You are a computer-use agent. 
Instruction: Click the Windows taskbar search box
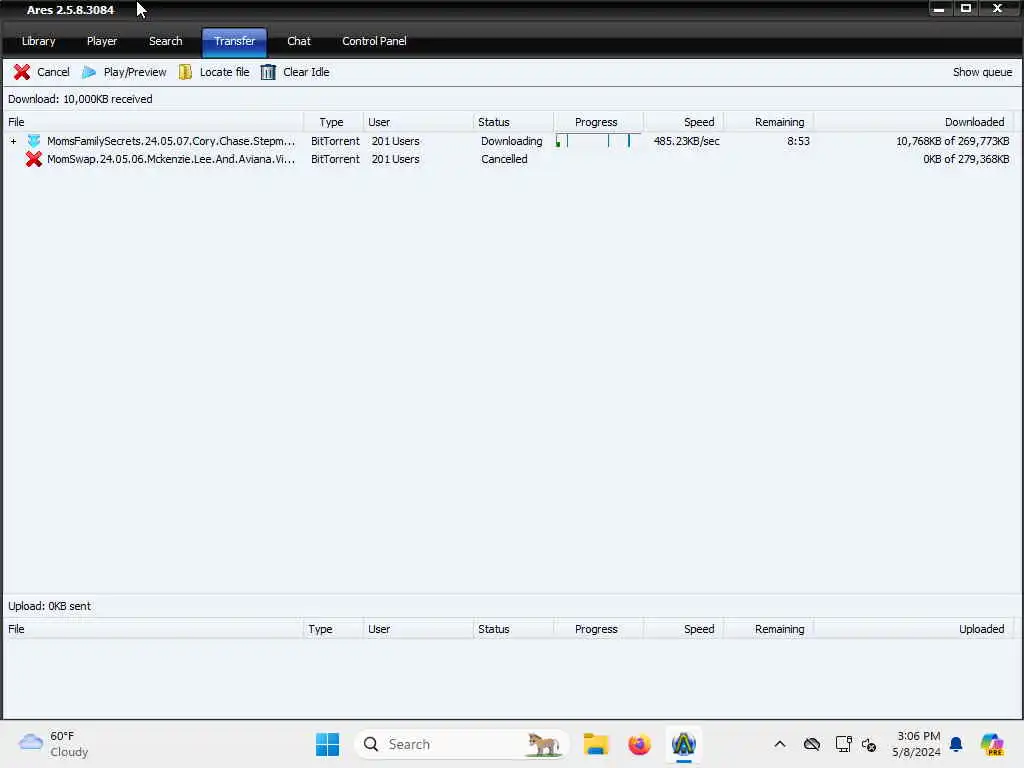(461, 744)
